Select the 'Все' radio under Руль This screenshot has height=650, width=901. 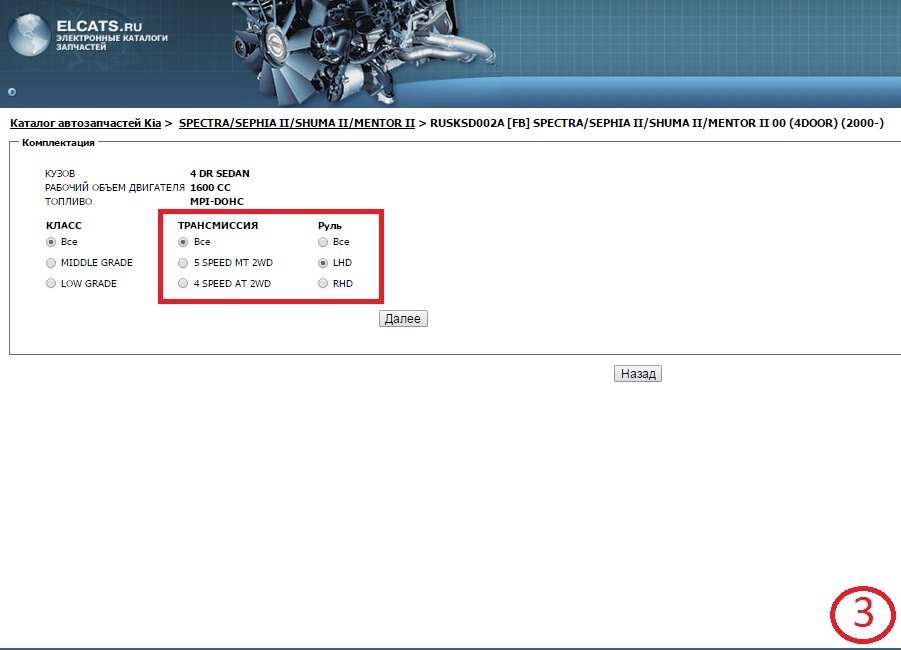click(323, 242)
